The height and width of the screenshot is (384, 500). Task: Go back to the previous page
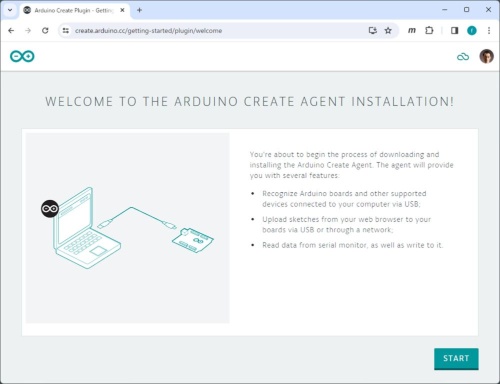pos(11,31)
